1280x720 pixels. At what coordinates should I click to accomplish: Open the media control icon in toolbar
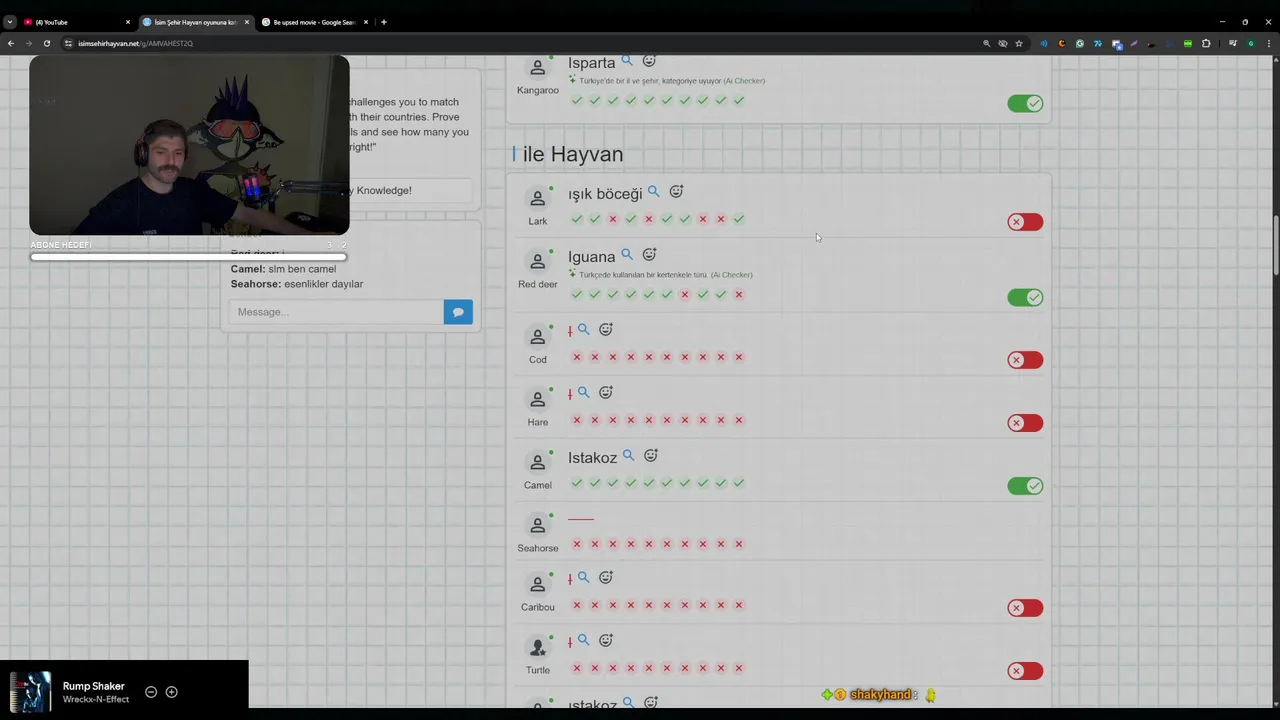[x=1232, y=43]
